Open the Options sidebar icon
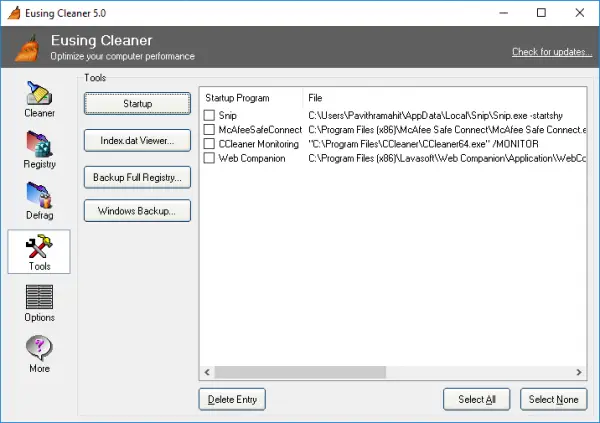 (x=39, y=297)
